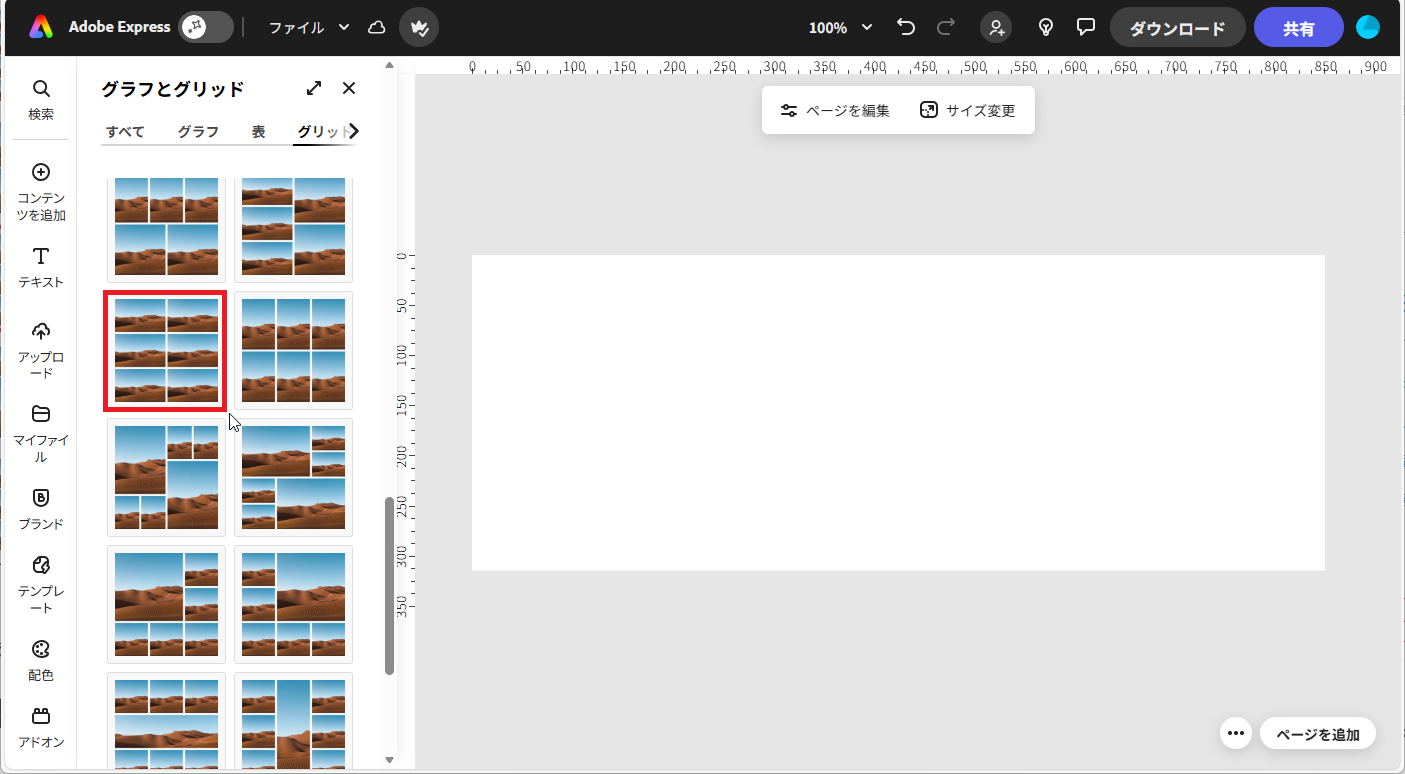Screen dimensions: 1405x774
Task: Click the ダウンロード button
Action: coord(1177,28)
